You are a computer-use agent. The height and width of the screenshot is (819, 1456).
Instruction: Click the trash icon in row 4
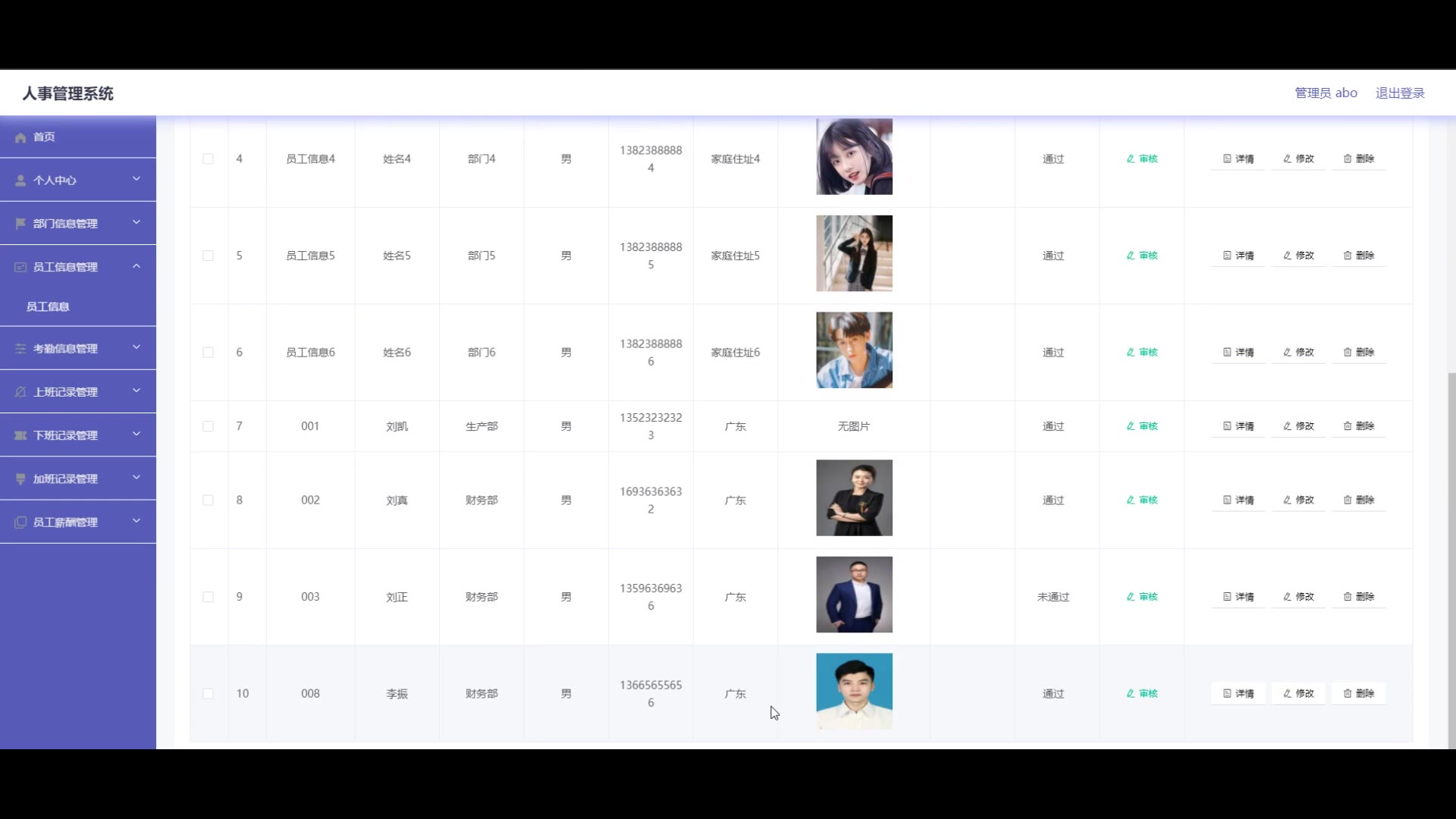[1348, 158]
